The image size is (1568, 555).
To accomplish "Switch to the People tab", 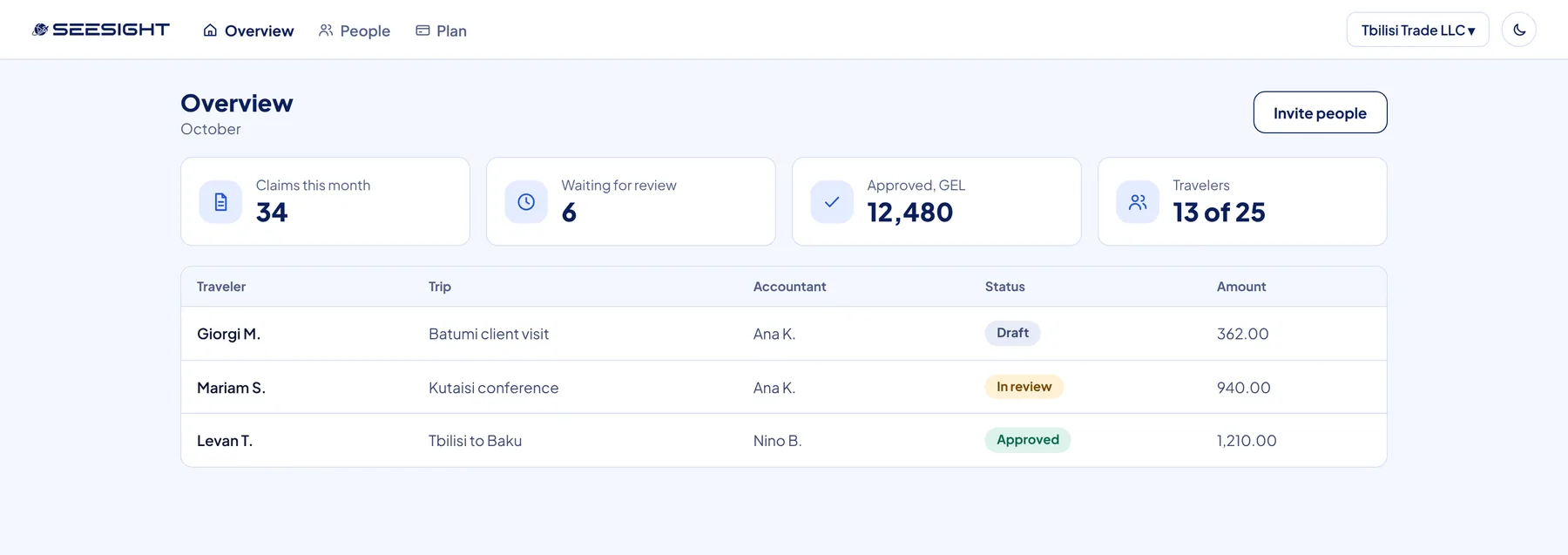I will (x=355, y=30).
